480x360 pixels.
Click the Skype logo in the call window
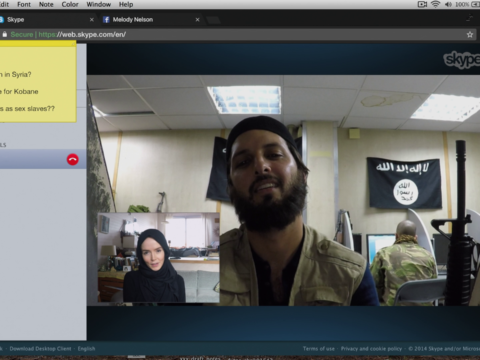[x=462, y=60]
